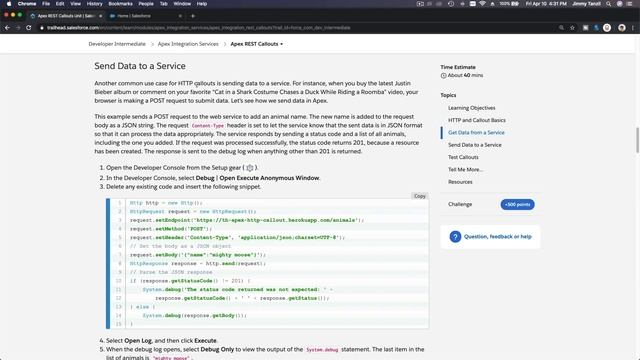
Task: Open a new browser tab
Action: pos(193,16)
